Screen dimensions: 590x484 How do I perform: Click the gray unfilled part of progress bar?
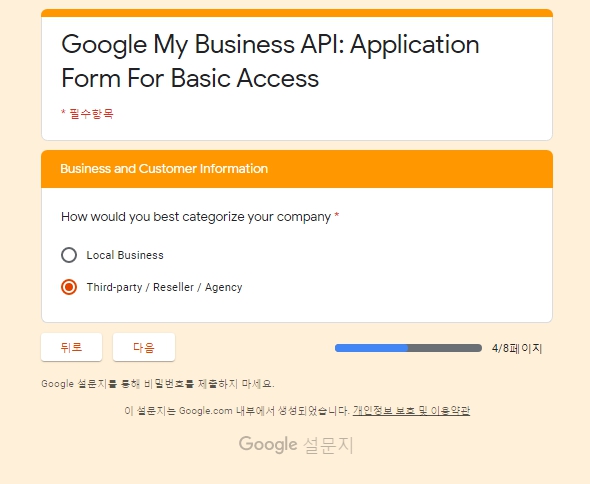[445, 348]
